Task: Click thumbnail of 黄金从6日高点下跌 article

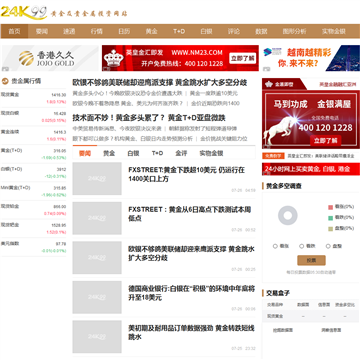Action: pos(97,218)
